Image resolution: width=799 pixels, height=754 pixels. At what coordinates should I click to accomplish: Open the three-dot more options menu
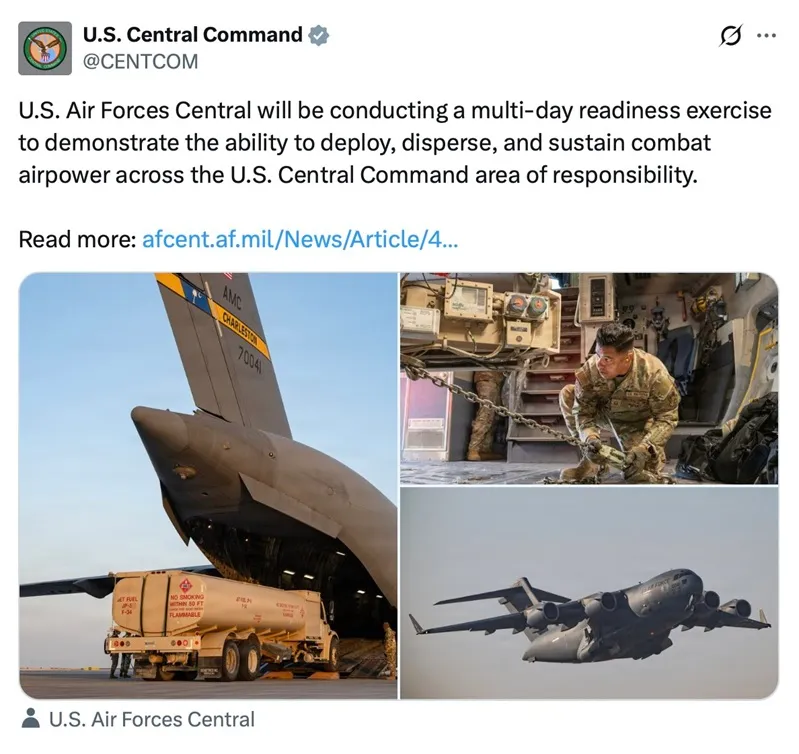[x=766, y=36]
